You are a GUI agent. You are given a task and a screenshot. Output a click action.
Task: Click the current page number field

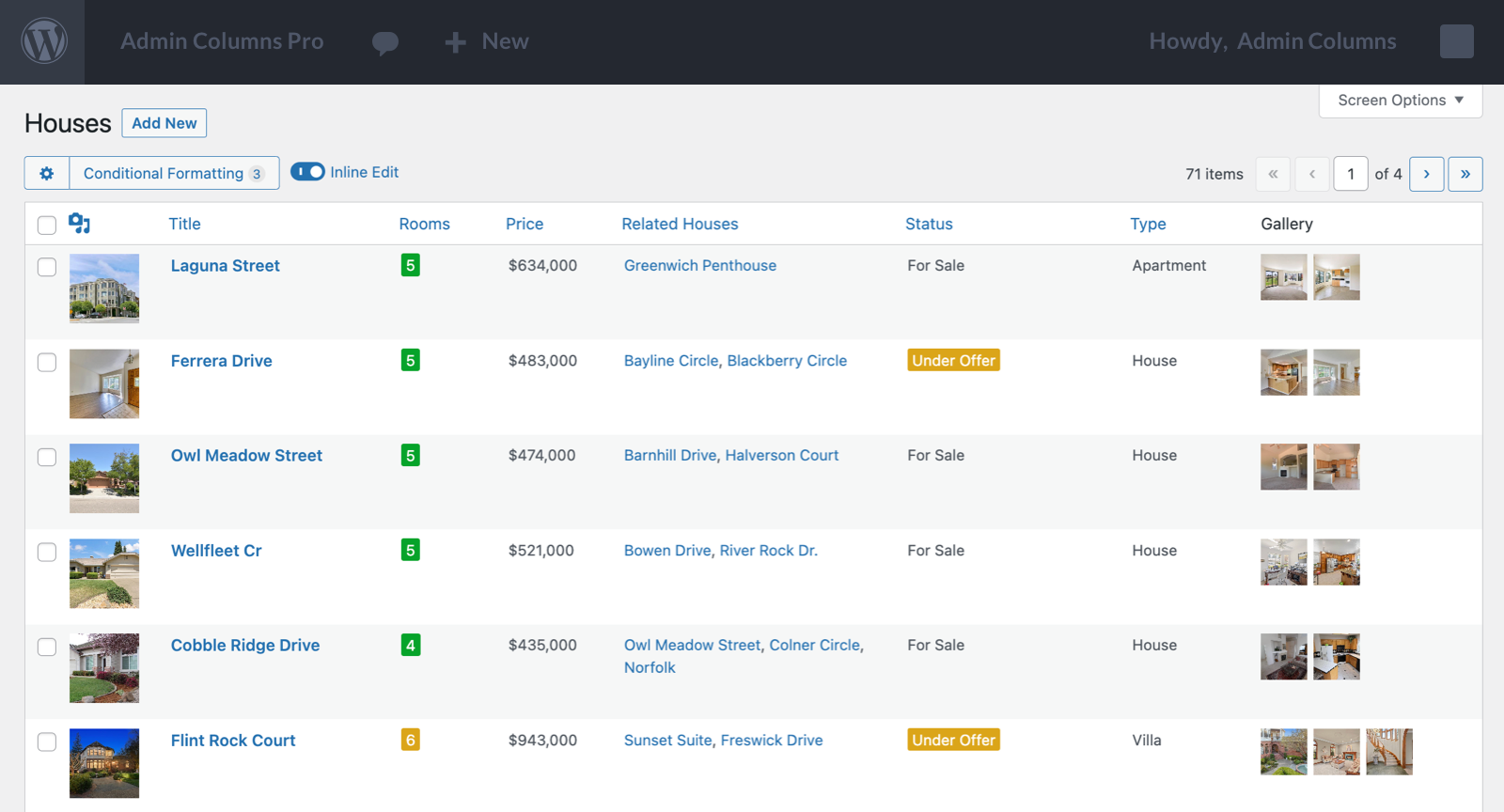[1350, 174]
